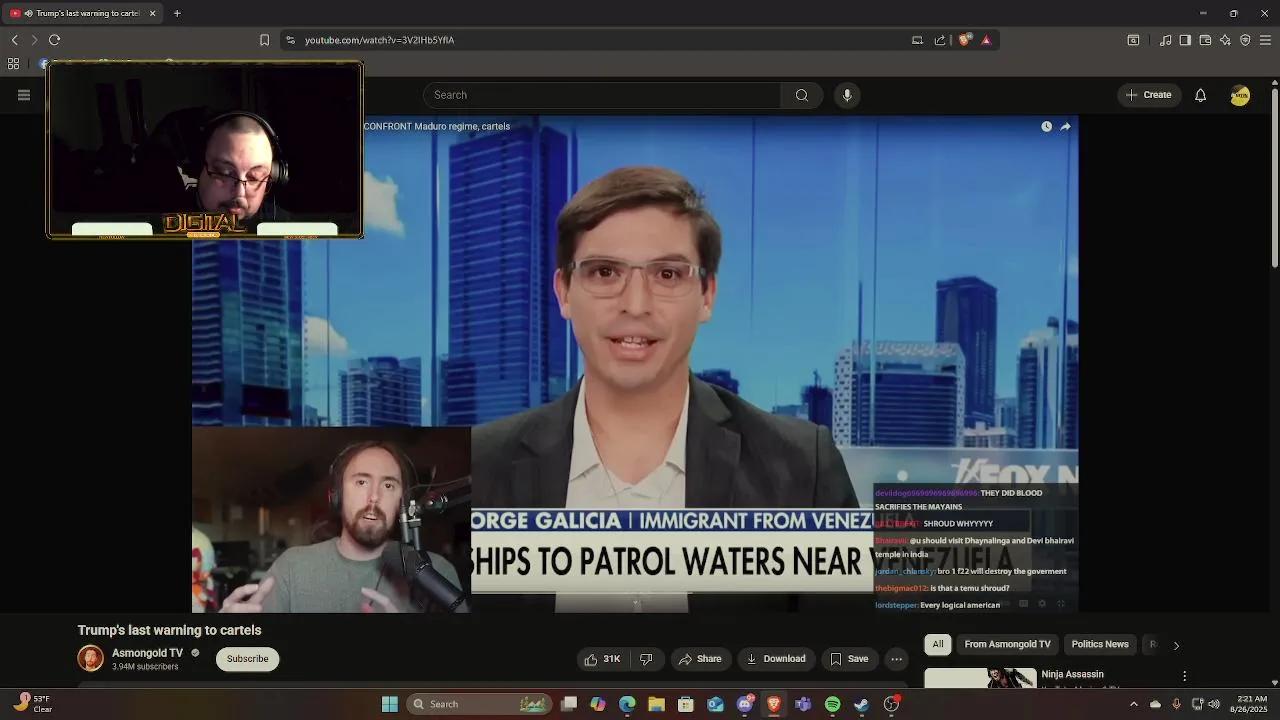Open File Explorer from the taskbar

point(656,704)
